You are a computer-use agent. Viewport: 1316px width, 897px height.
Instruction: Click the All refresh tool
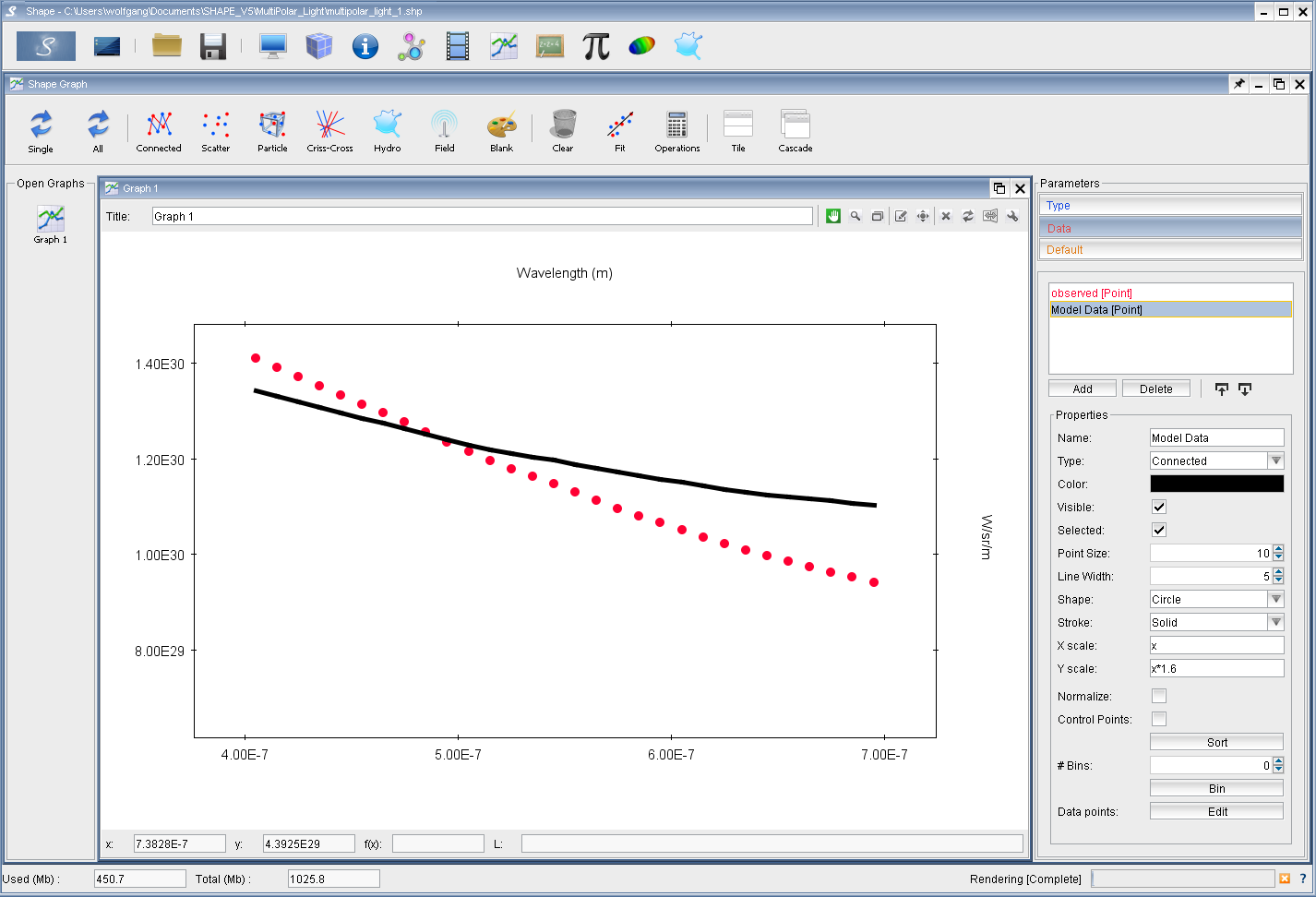click(98, 131)
